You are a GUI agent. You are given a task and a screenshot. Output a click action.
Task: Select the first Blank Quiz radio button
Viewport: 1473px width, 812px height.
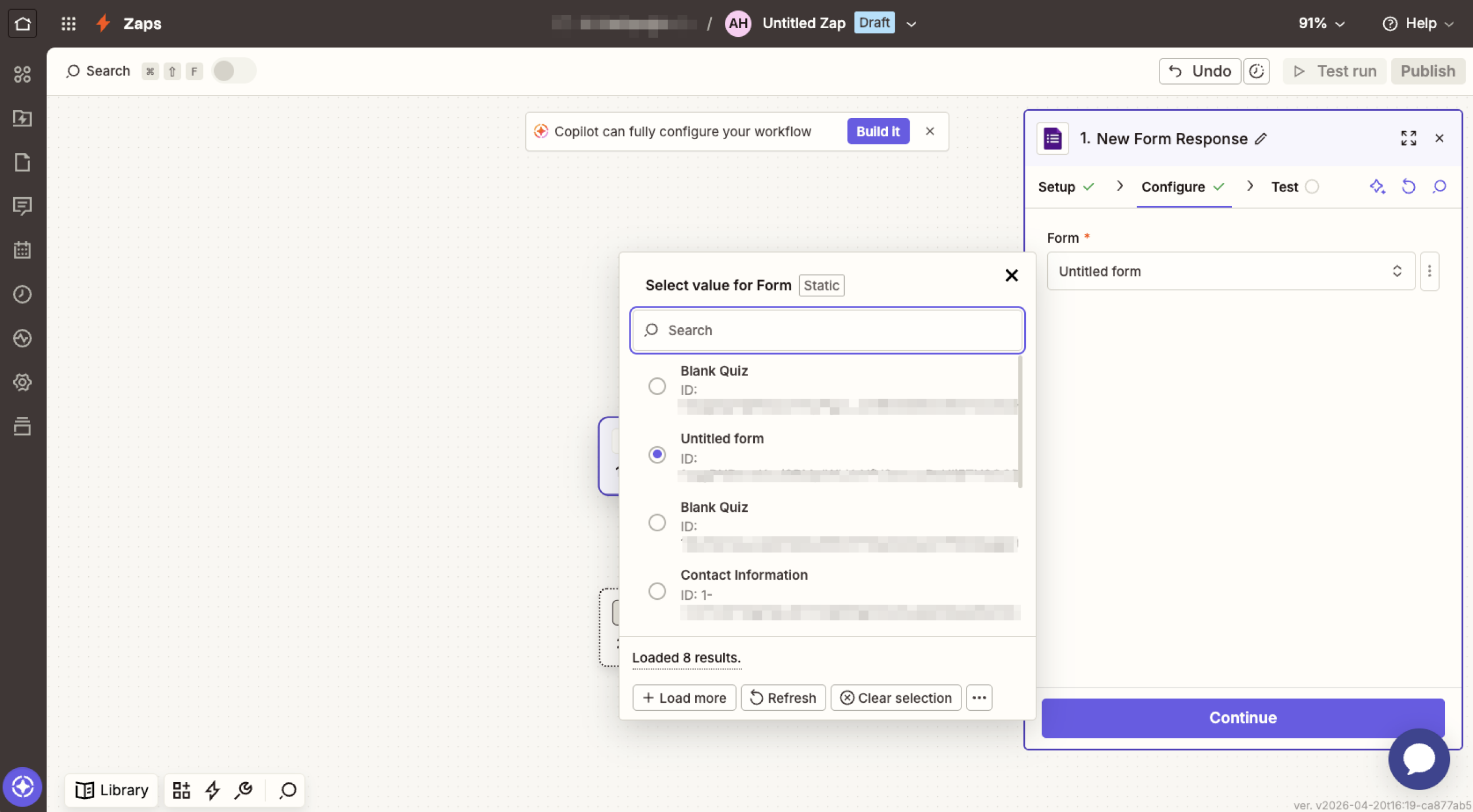point(657,386)
